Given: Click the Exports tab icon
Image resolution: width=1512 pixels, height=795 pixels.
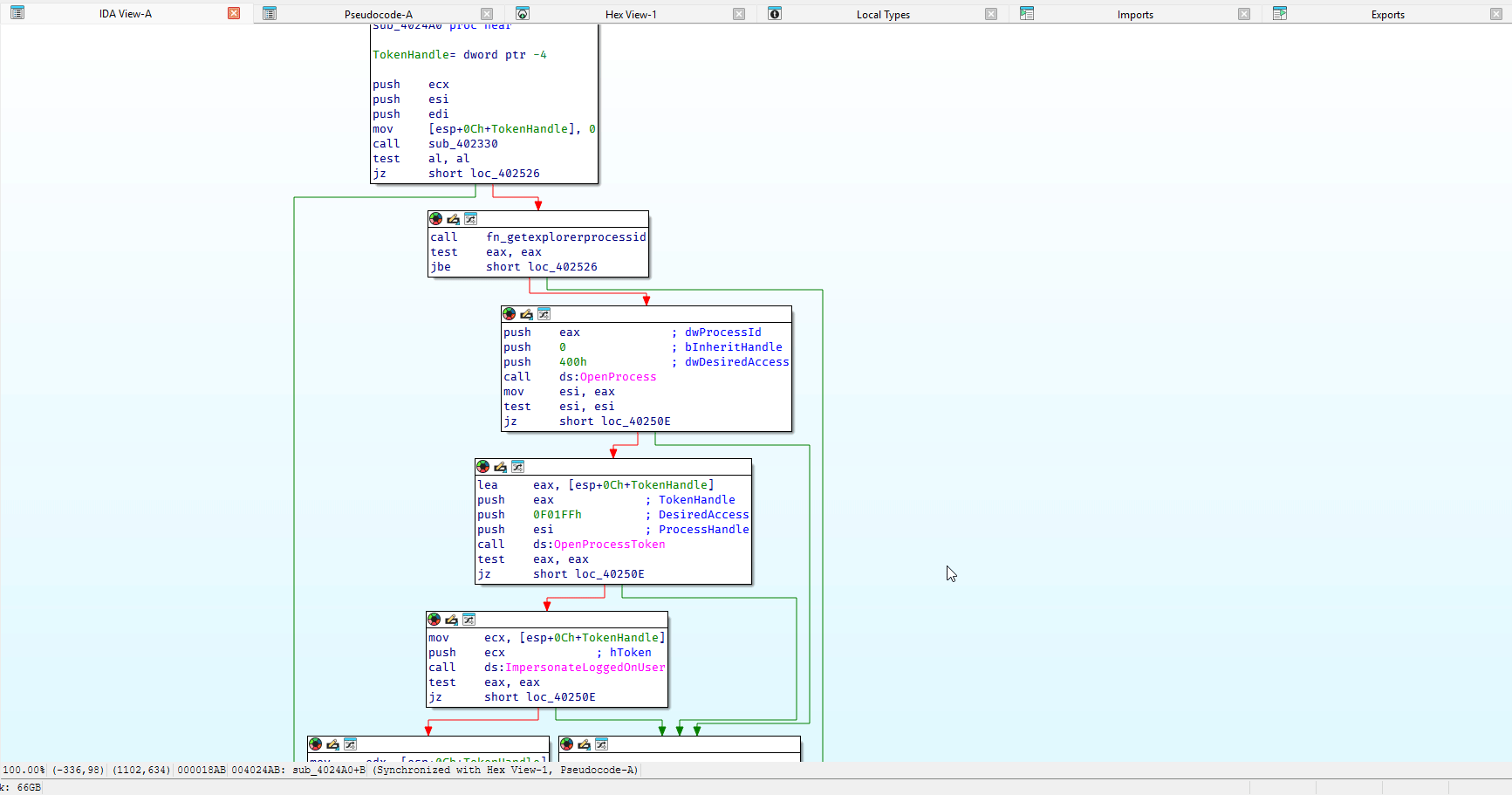Looking at the screenshot, I should point(1280,13).
